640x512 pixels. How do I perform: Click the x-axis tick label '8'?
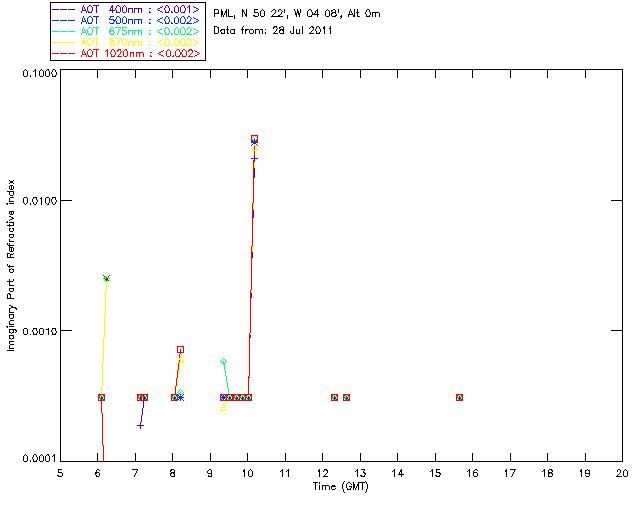coord(173,473)
